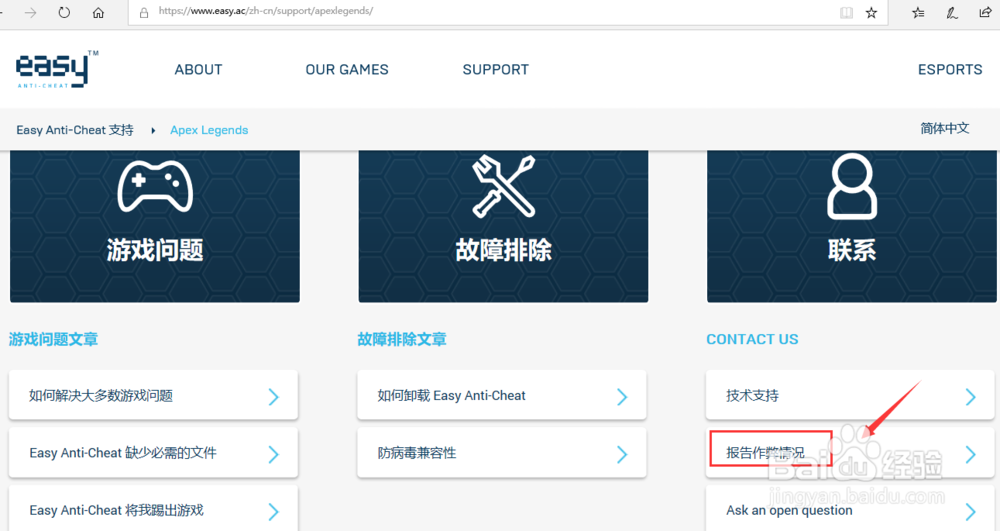Click chevron on 如何卸载 Easy Anti-Cheat row
The height and width of the screenshot is (531, 1000).
pyautogui.click(x=622, y=396)
